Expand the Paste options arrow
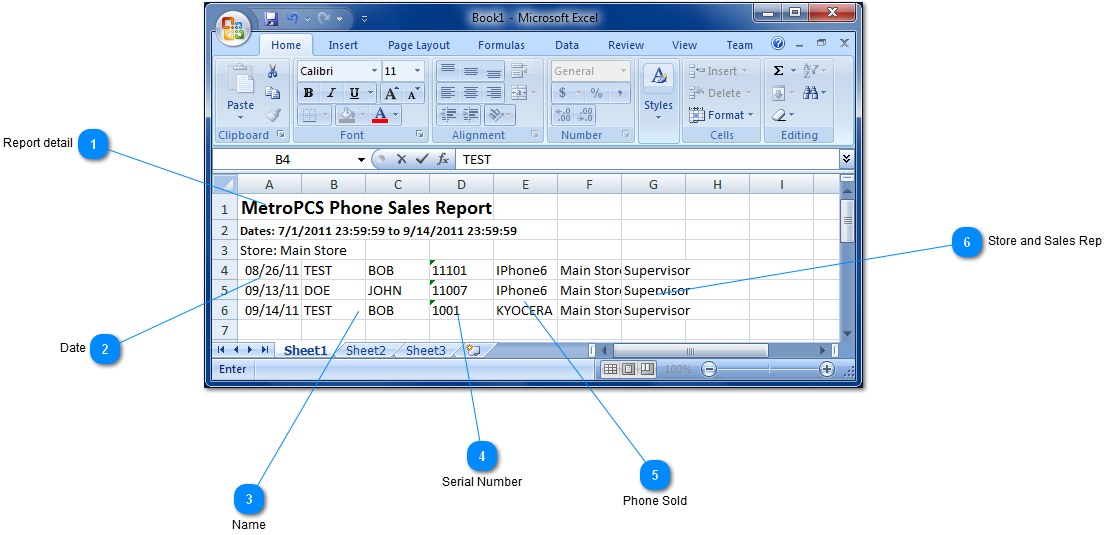This screenshot has height=535, width=1107. (x=240, y=117)
